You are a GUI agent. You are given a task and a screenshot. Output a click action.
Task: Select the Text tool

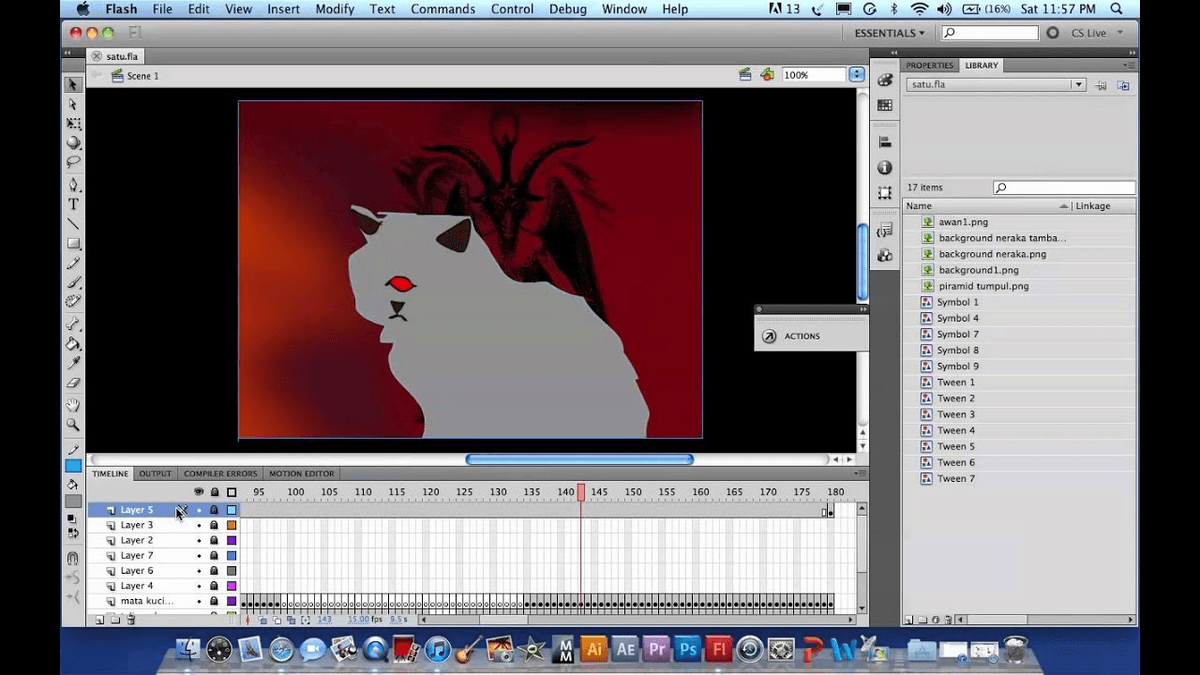click(x=73, y=204)
